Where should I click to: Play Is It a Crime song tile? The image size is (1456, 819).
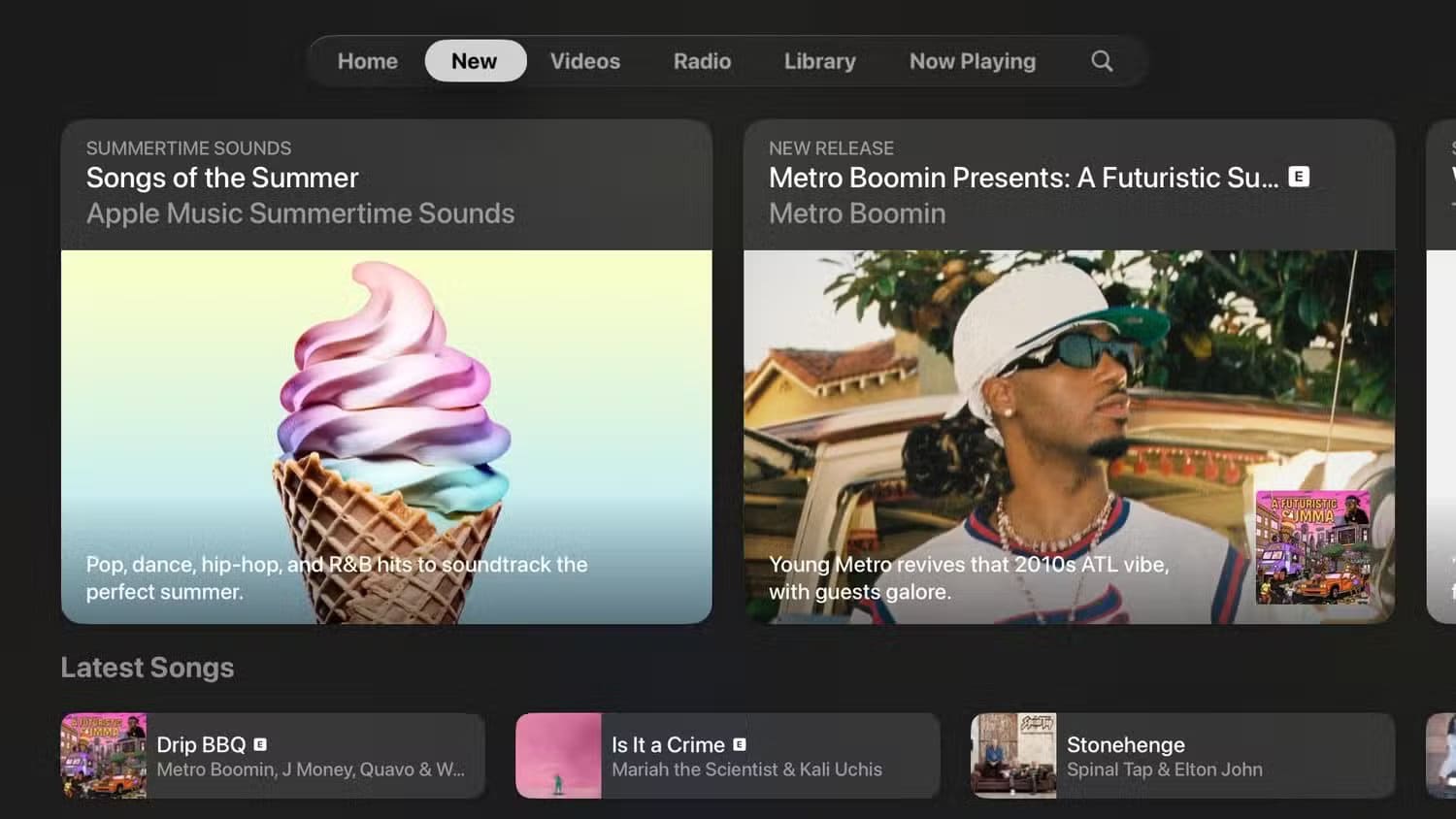(728, 756)
